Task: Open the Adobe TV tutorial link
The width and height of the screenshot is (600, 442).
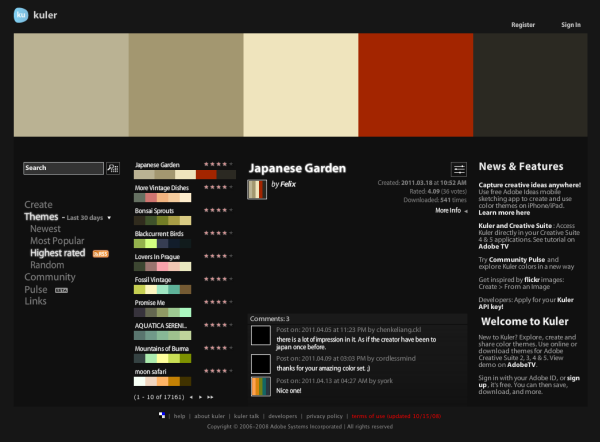Action: tap(493, 246)
